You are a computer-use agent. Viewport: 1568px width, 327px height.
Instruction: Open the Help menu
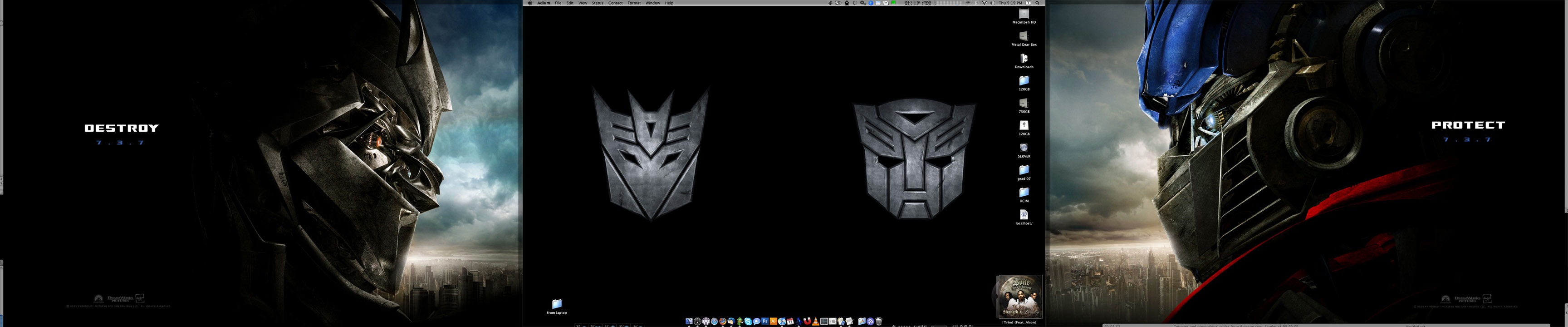coord(669,3)
